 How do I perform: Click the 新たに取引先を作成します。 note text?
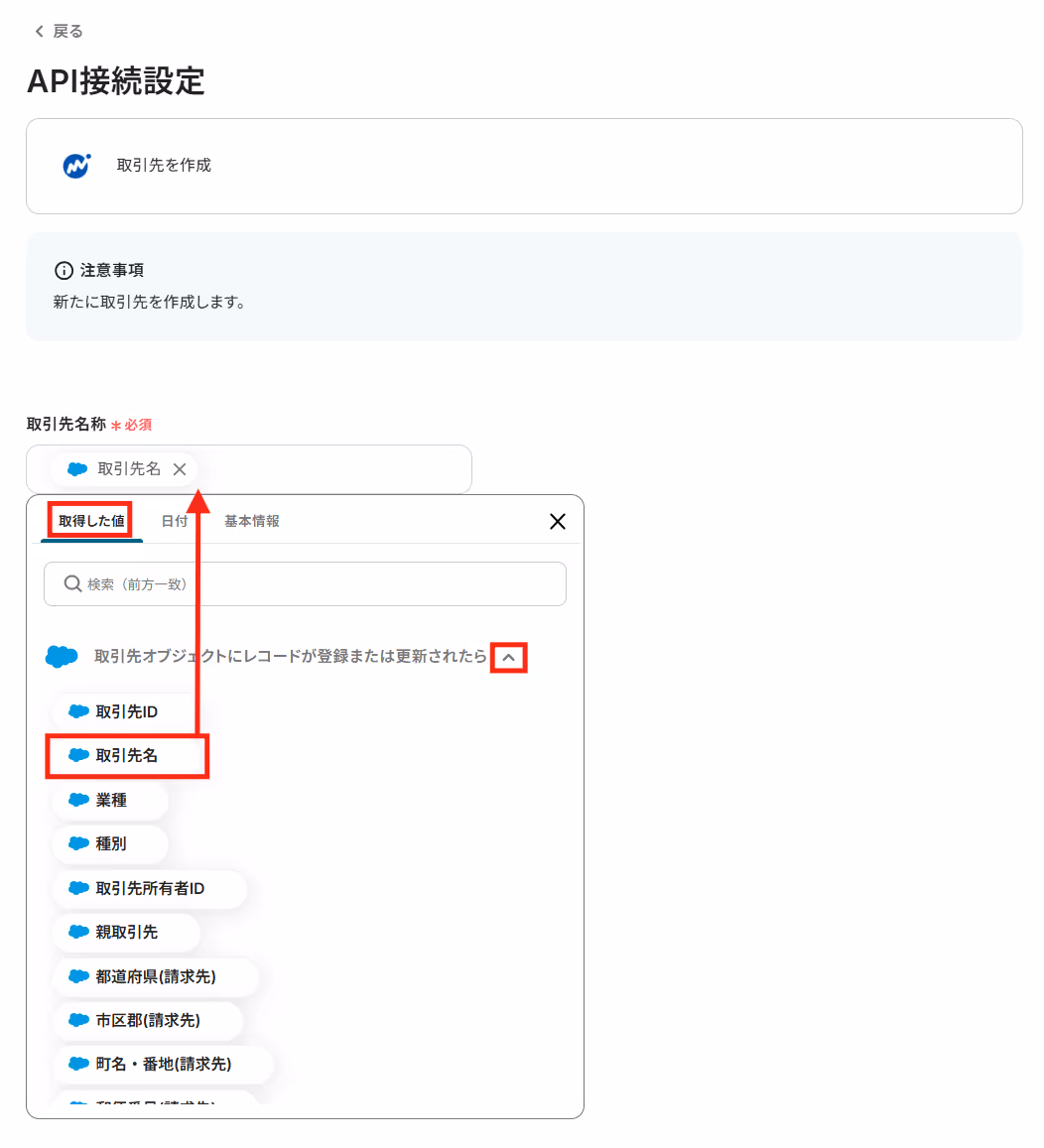[x=149, y=302]
